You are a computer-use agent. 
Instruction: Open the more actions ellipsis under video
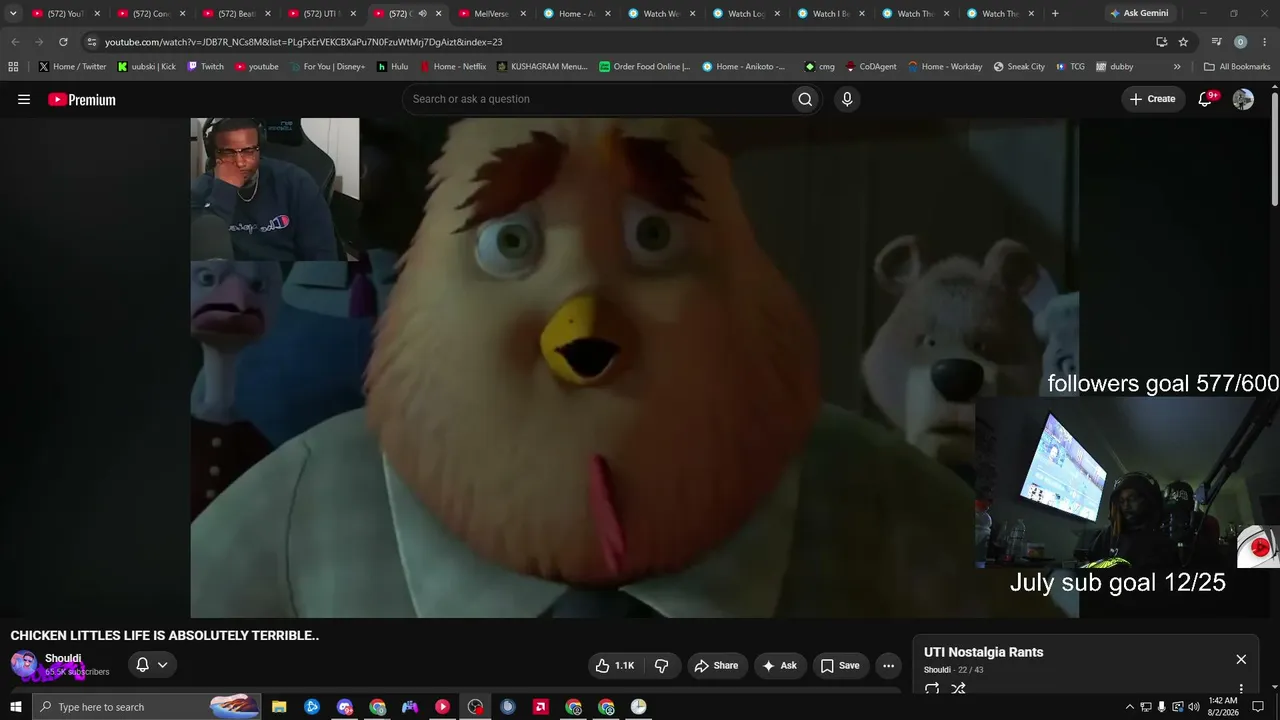(888, 666)
